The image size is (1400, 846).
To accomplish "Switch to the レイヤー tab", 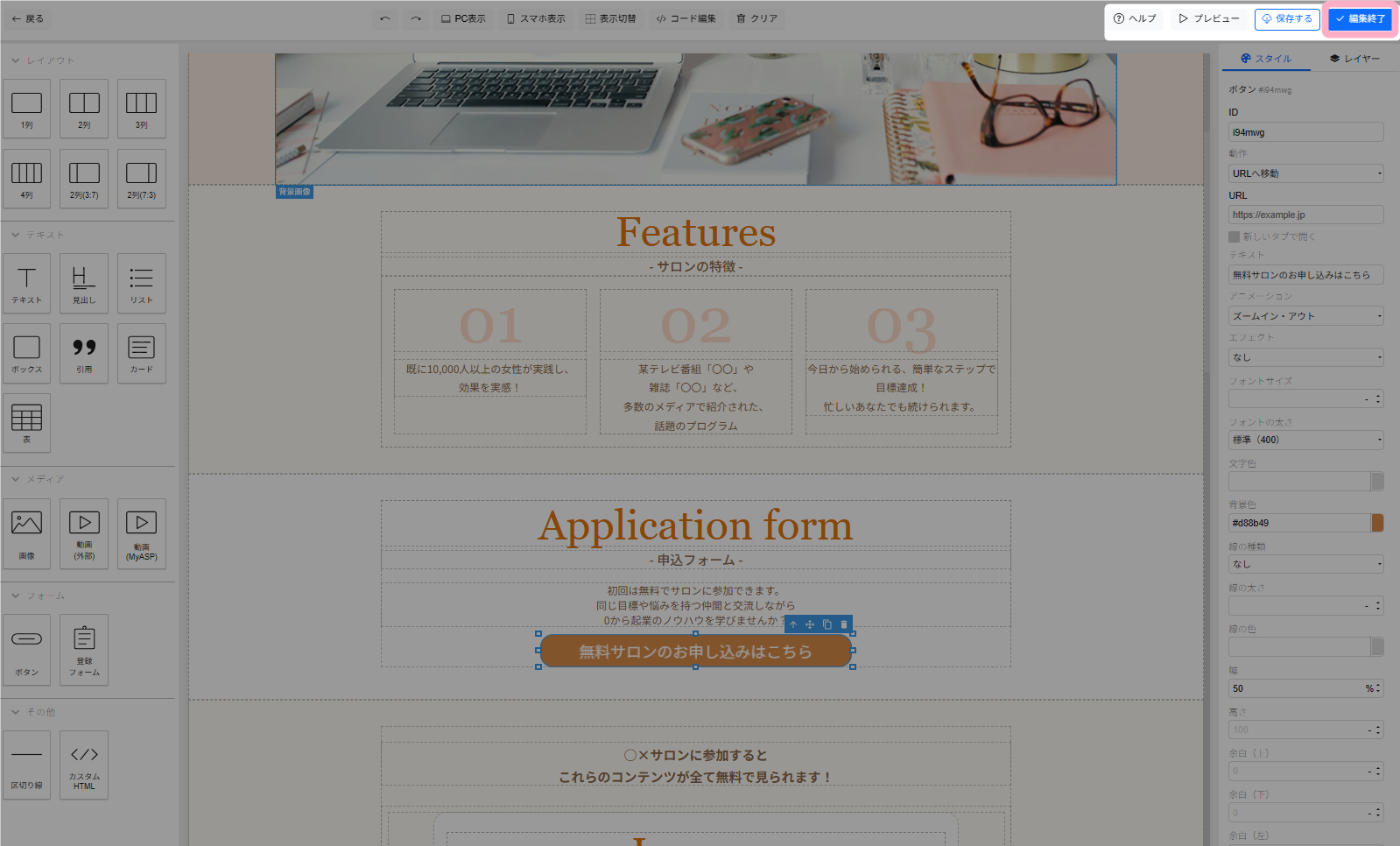I will 1354,59.
